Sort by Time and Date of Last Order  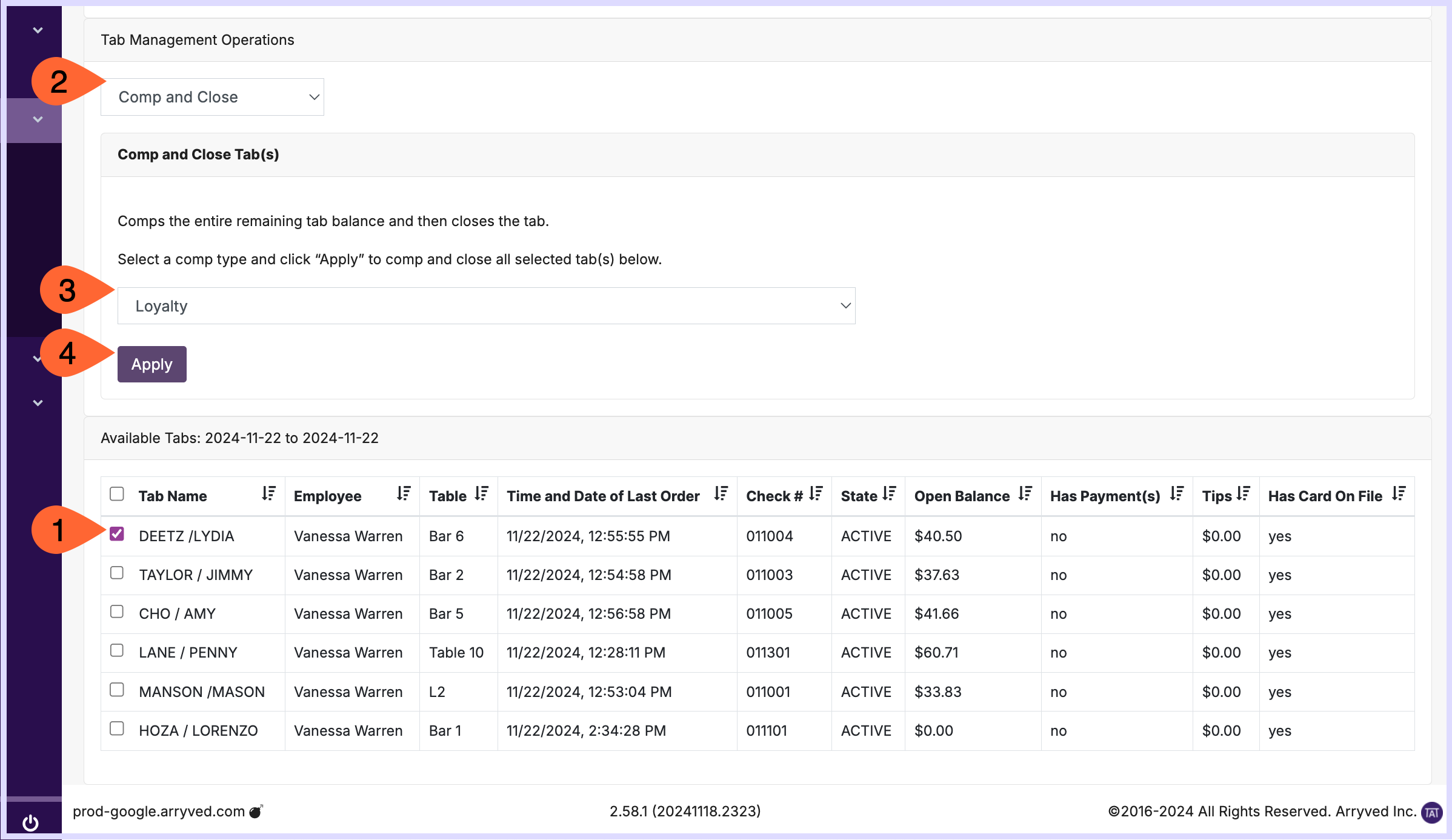(721, 494)
